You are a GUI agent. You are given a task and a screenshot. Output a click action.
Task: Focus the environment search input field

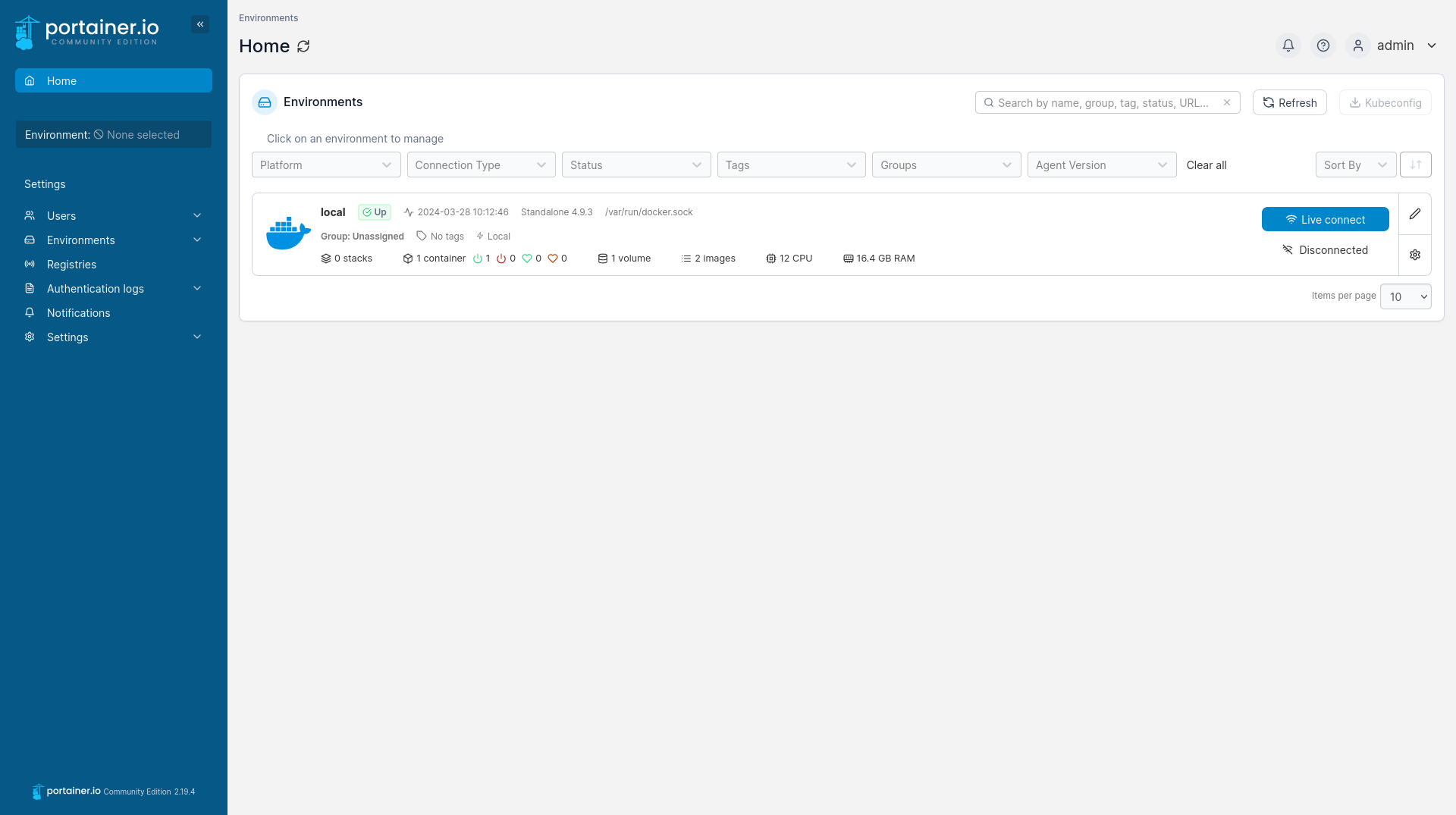point(1103,102)
